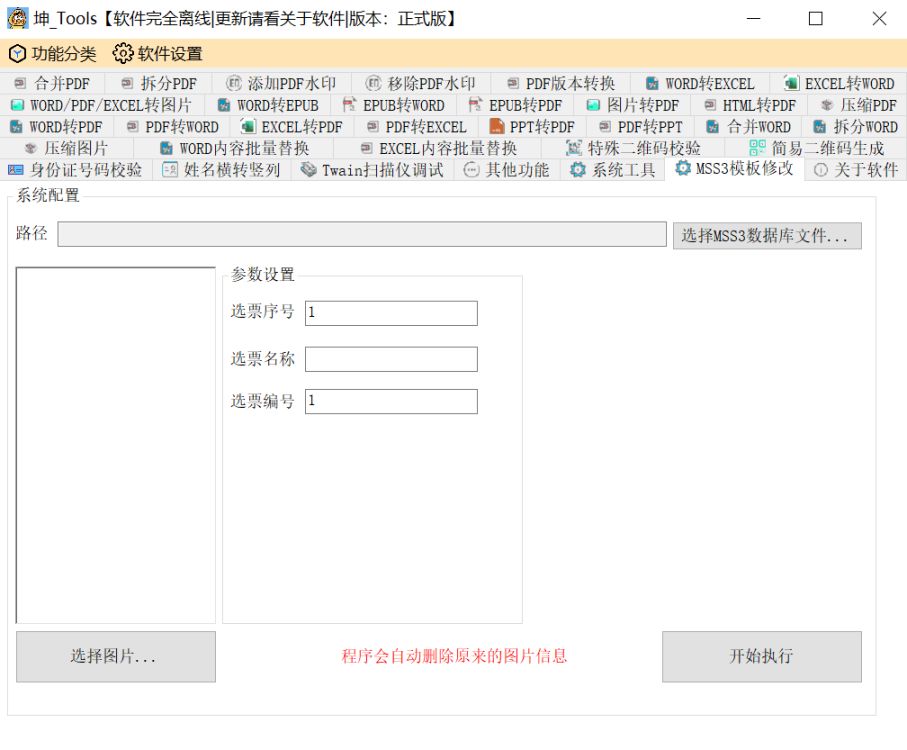Click the WORD/PDF/EXCEL转图片 tab icon
Viewport: 907px width, 750px height.
tap(17, 105)
